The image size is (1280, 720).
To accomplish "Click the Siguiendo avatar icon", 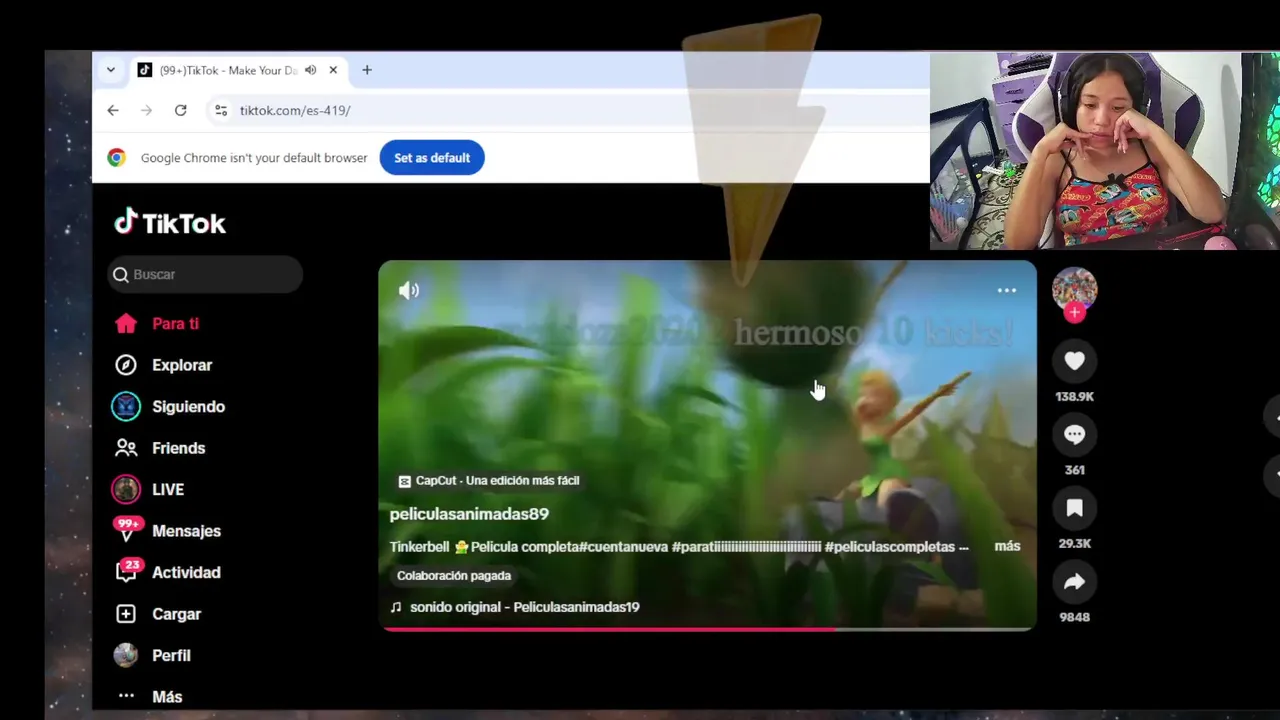I will [x=126, y=406].
